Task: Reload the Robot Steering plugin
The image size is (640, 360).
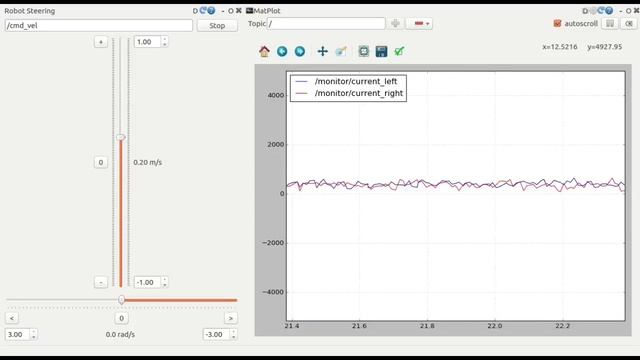Action: 203,11
